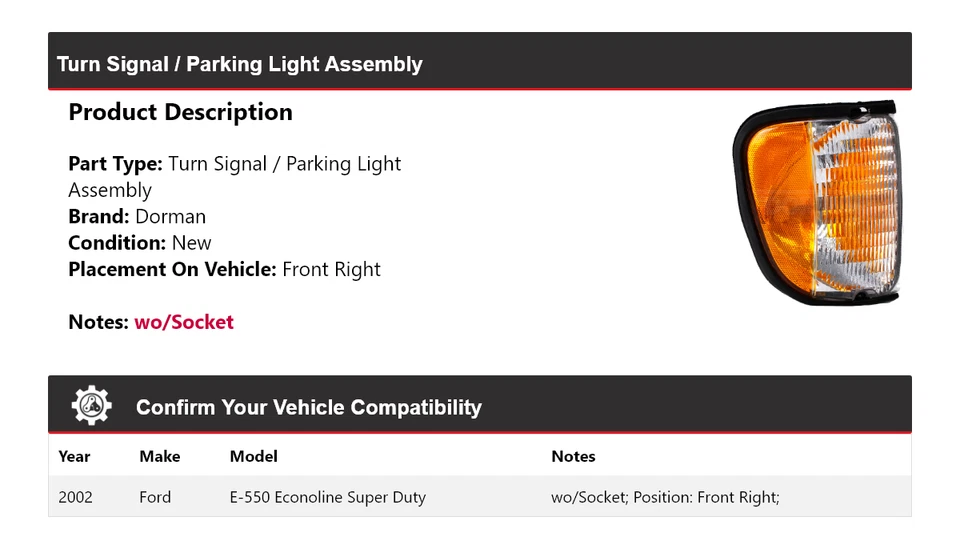960x549 pixels.
Task: Click the Confirm Your Vehicle Compatibility heading
Action: (309, 407)
